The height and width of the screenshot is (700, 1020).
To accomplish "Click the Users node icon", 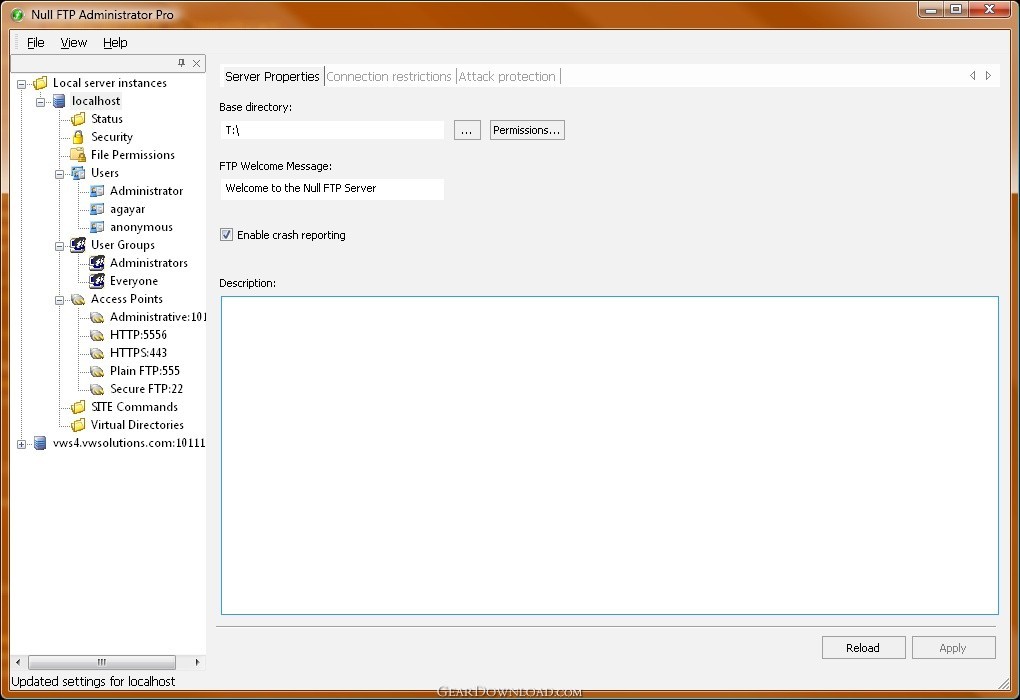I will (x=78, y=173).
